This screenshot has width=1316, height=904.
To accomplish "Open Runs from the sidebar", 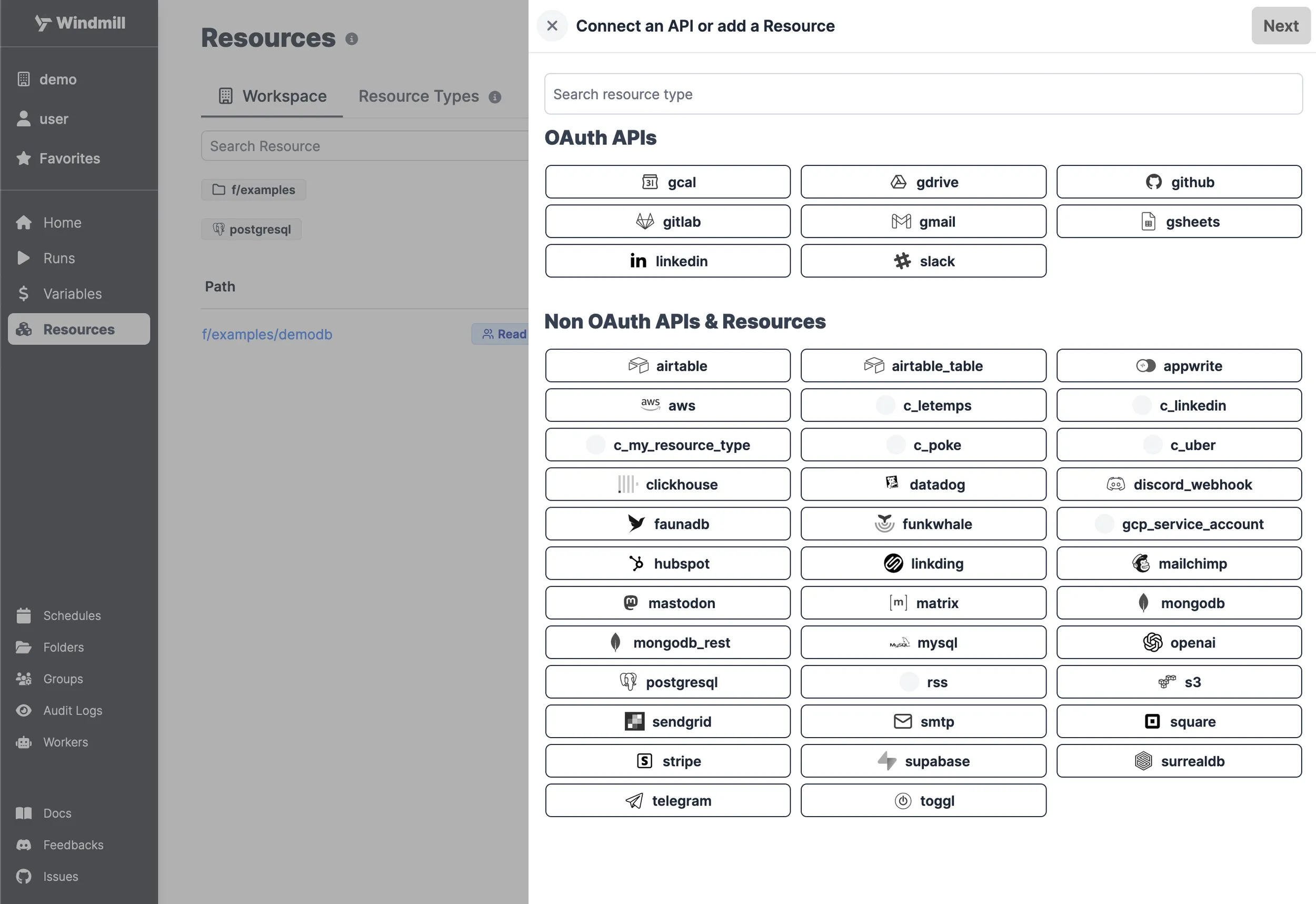I will 59,257.
